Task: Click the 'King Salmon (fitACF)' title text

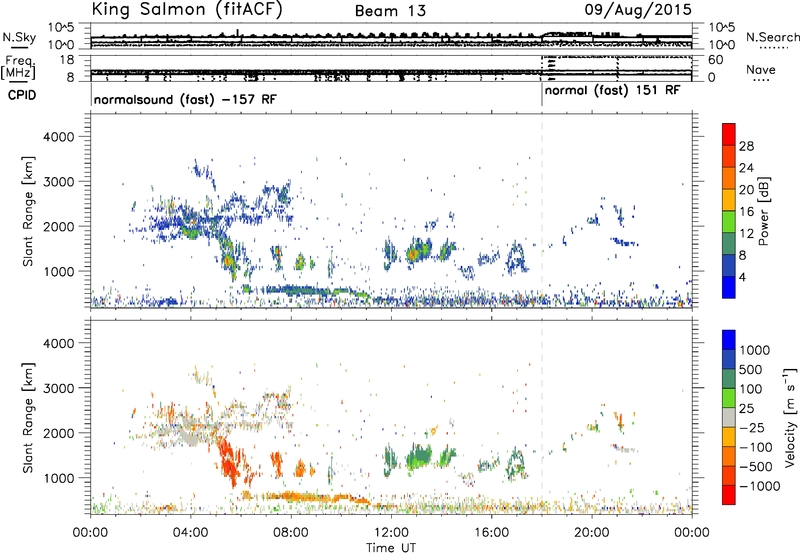Action: click(x=187, y=10)
